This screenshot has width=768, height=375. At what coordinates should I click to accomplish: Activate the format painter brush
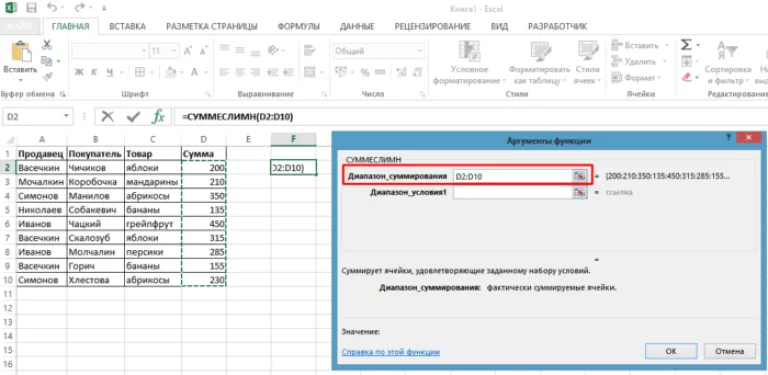pyautogui.click(x=47, y=77)
